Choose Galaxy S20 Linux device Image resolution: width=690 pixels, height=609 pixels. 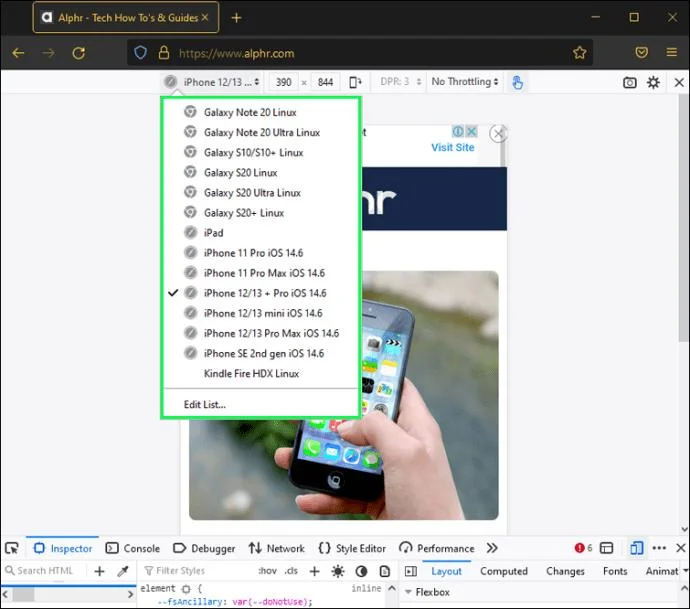pos(260,172)
